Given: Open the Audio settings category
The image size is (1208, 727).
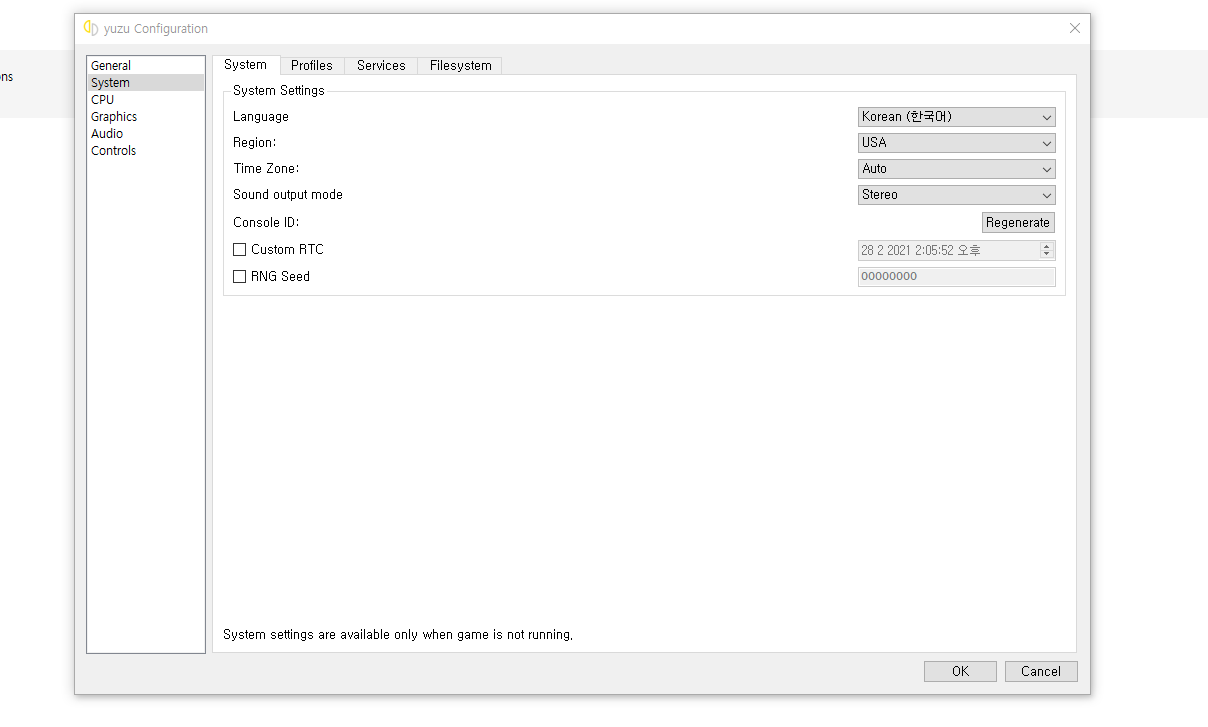Looking at the screenshot, I should pyautogui.click(x=145, y=134).
